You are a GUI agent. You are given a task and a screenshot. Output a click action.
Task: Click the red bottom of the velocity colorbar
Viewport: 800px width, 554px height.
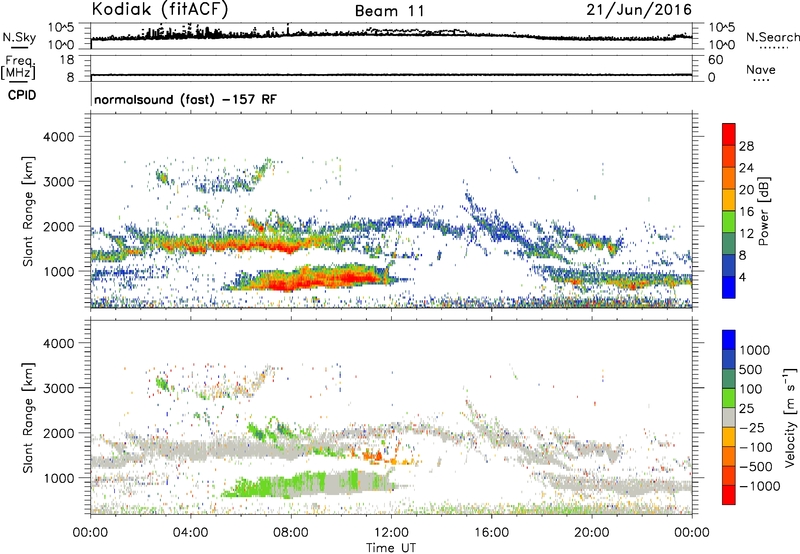click(729, 495)
